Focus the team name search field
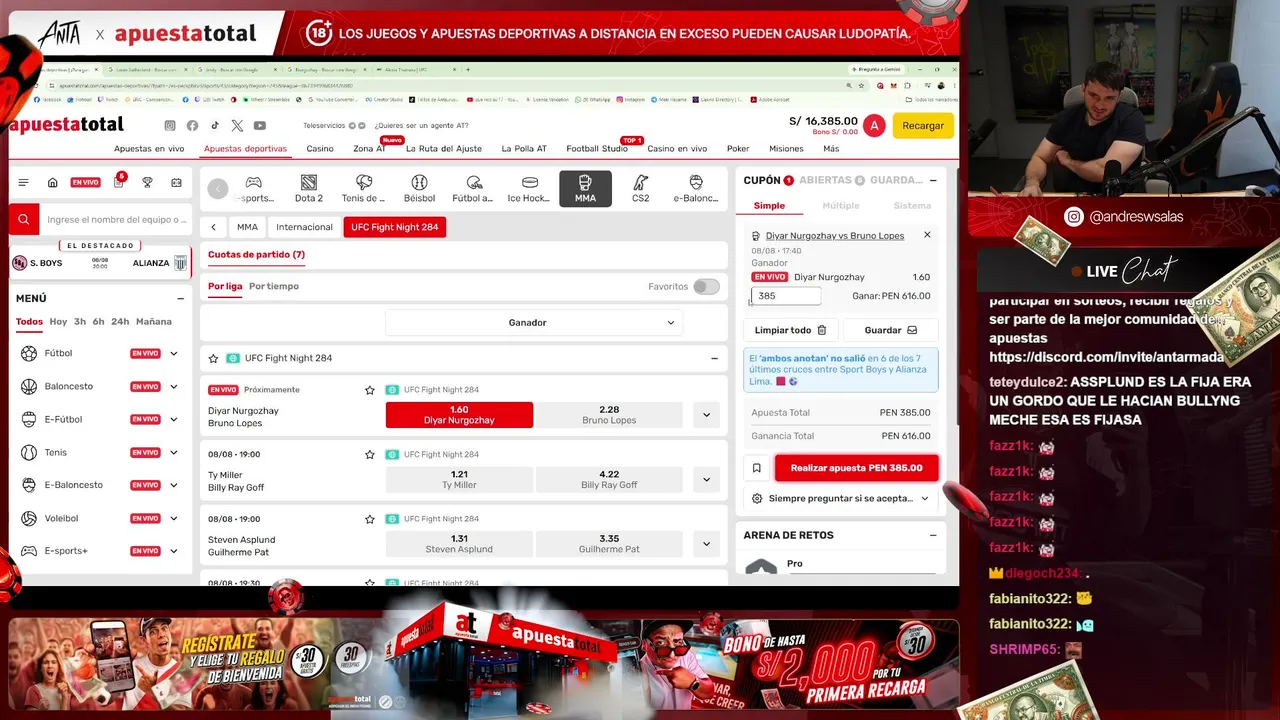Image resolution: width=1280 pixels, height=720 pixels. point(116,219)
